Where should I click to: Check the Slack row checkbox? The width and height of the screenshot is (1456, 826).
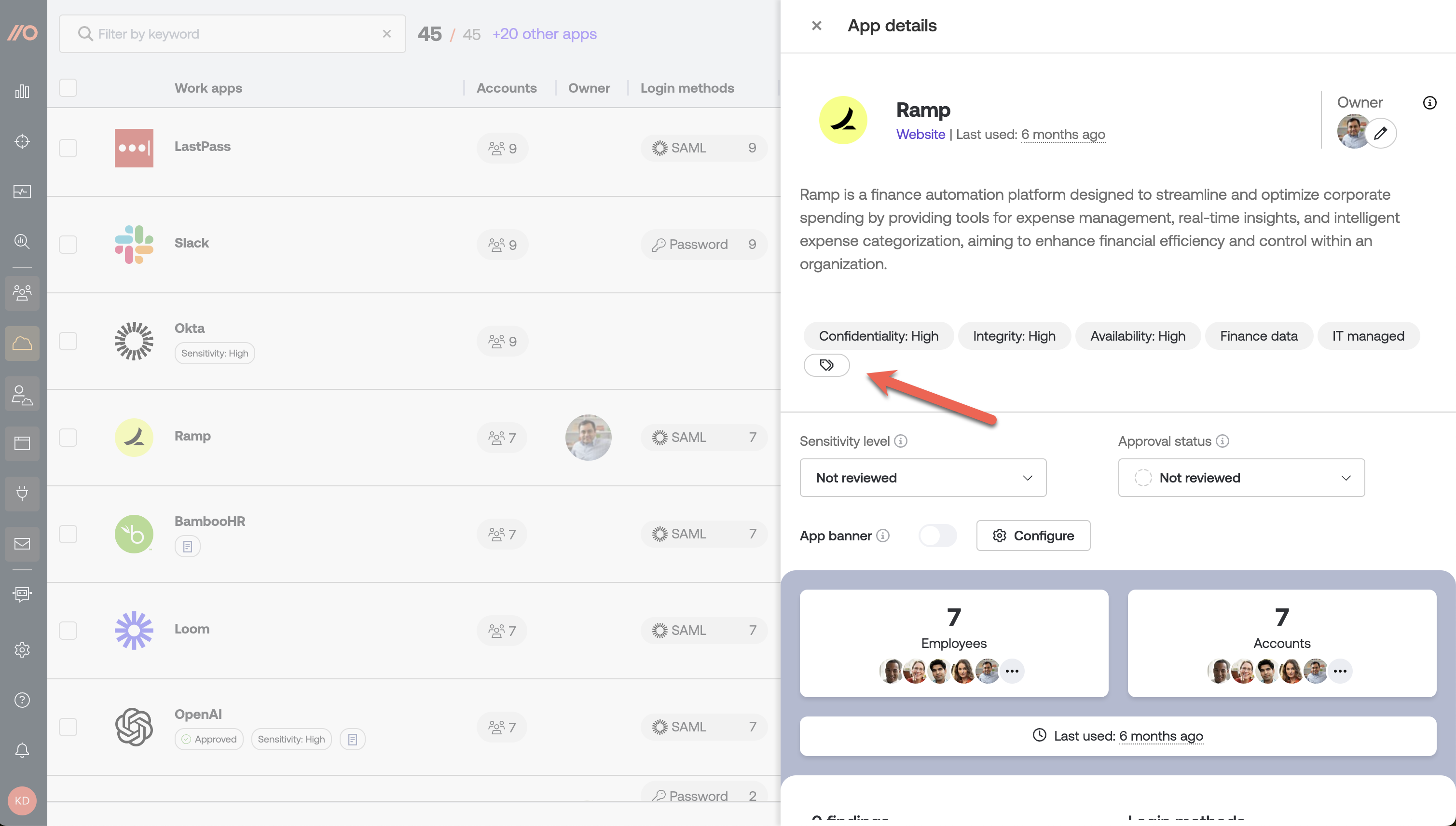[x=68, y=245]
